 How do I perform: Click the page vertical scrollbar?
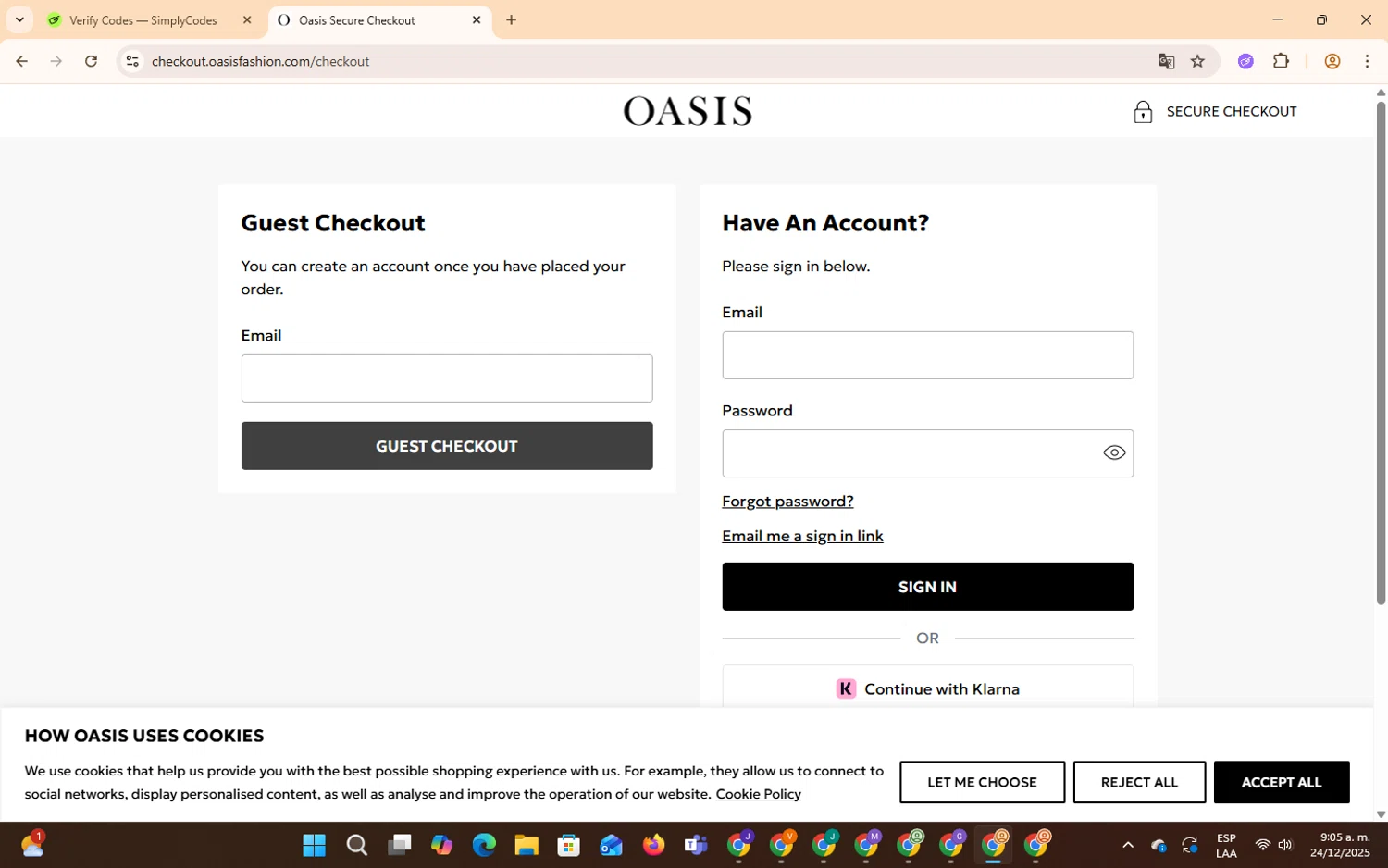tap(1381, 353)
